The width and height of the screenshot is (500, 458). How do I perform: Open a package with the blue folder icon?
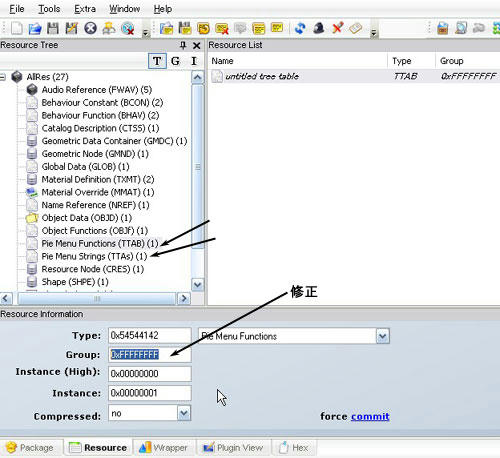click(x=35, y=29)
